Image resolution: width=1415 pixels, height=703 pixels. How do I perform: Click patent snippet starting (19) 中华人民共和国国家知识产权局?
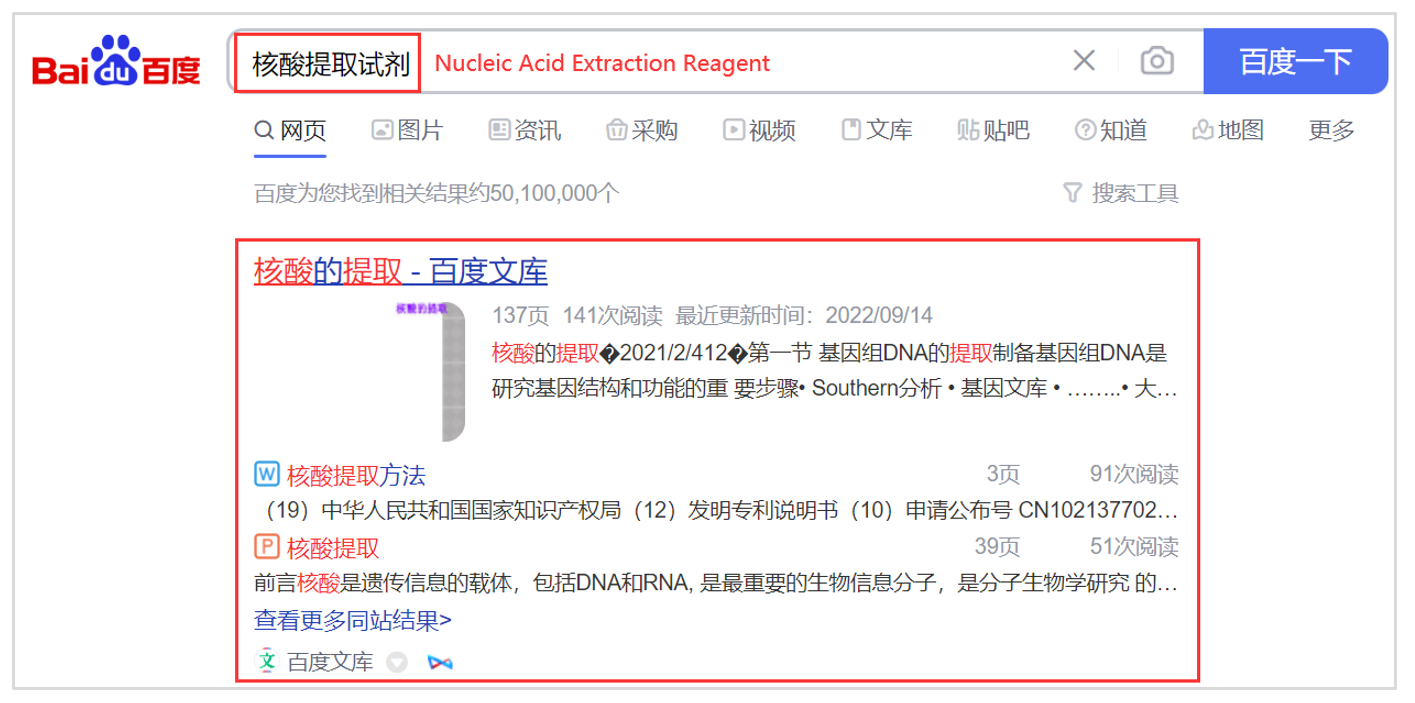[x=716, y=511]
